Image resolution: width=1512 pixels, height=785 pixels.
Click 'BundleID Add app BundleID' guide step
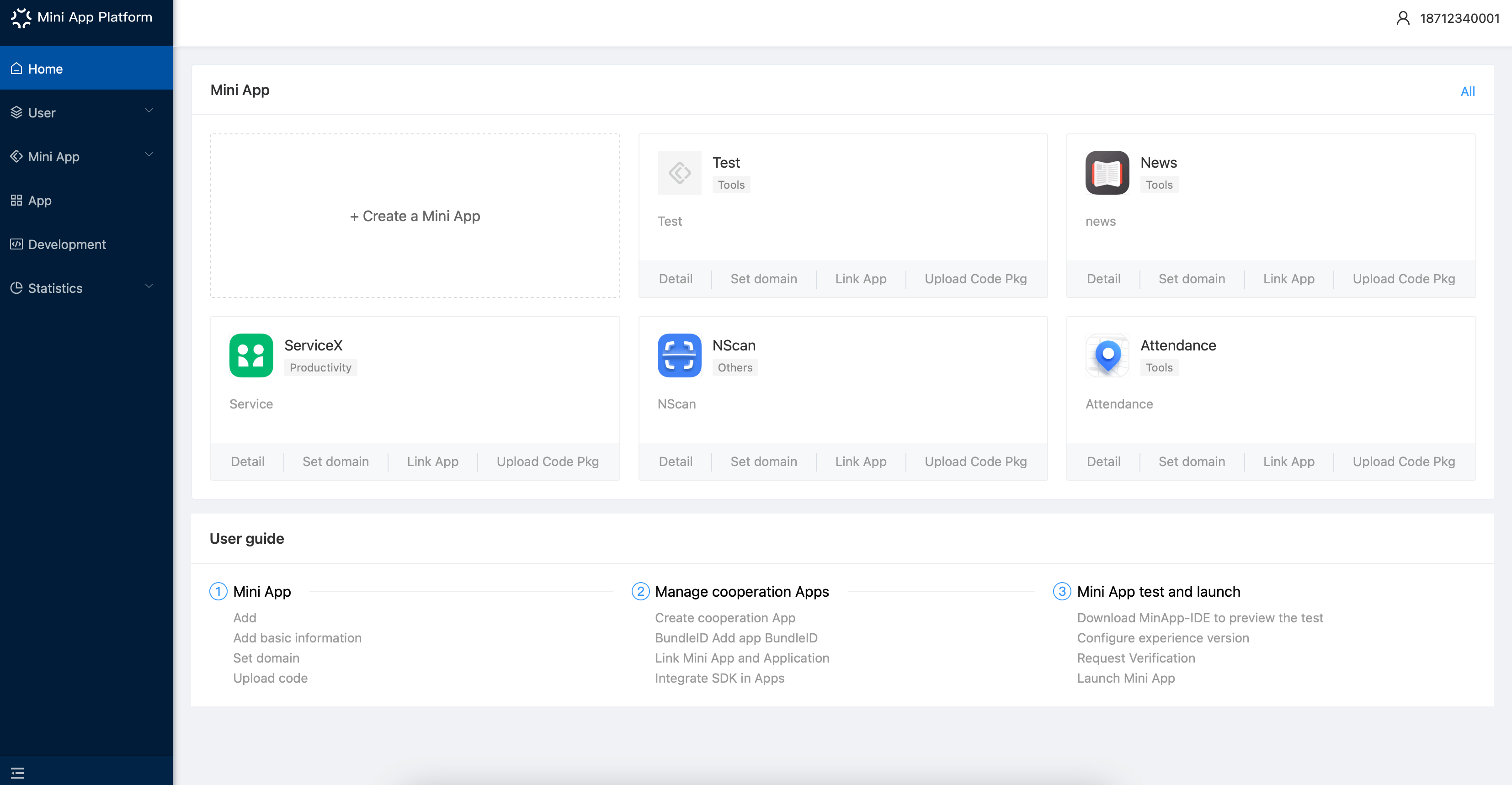click(x=736, y=638)
